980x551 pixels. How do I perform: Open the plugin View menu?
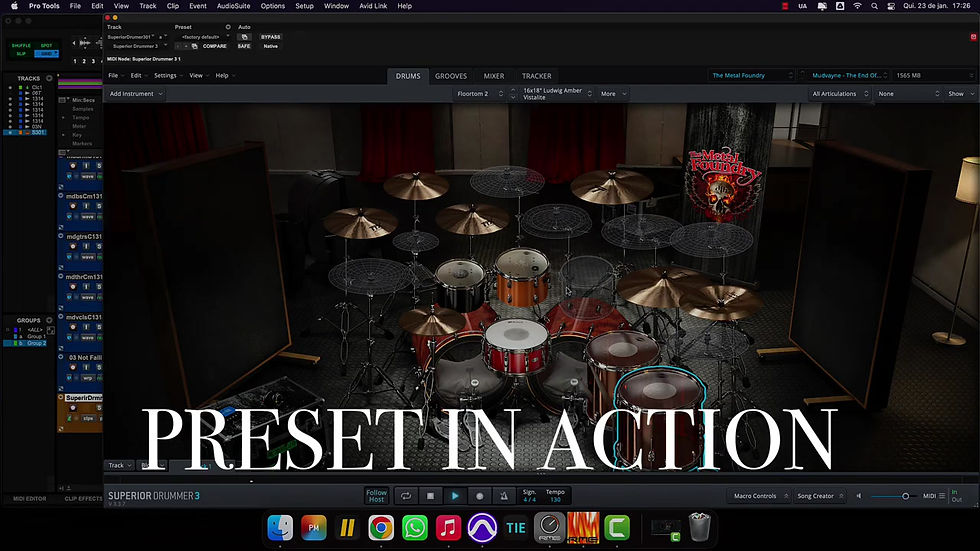[198, 76]
